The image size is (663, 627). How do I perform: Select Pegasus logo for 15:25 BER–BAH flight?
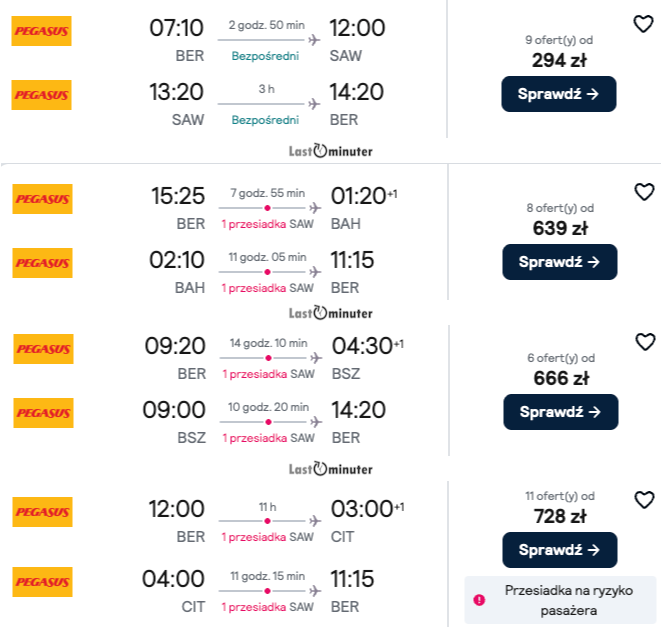(42, 198)
